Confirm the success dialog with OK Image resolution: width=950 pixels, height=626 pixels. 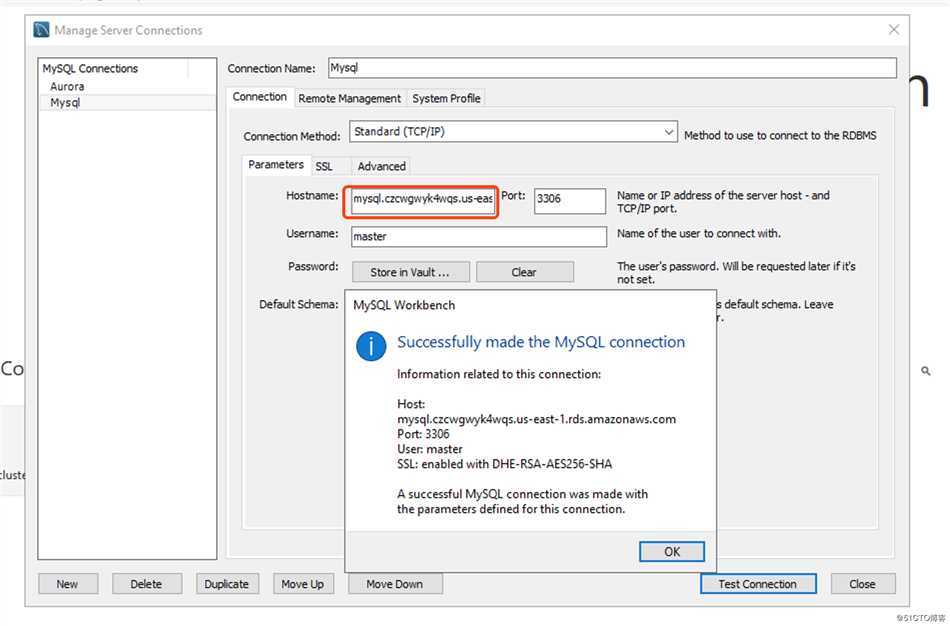point(672,551)
